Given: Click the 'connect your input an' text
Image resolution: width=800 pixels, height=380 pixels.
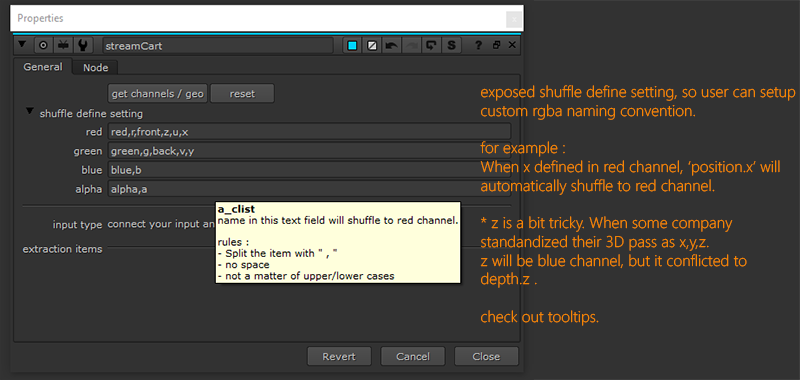Looking at the screenshot, I should pyautogui.click(x=161, y=224).
